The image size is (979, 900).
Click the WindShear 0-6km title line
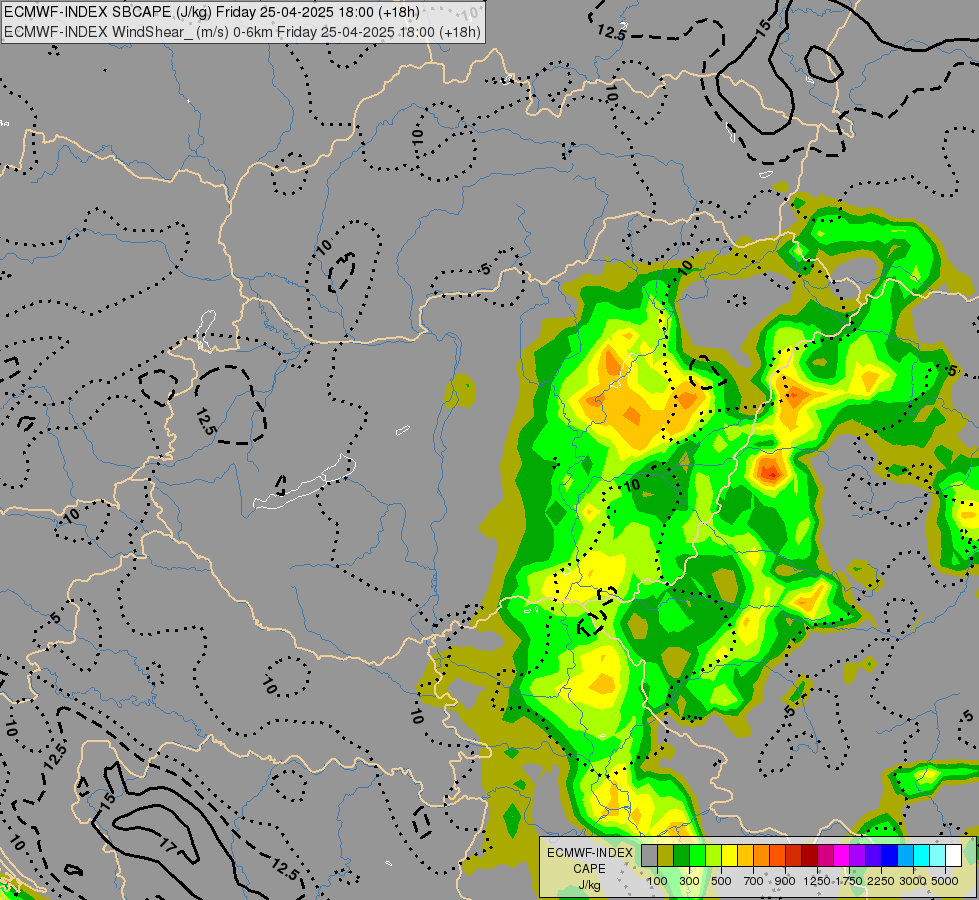(x=242, y=32)
